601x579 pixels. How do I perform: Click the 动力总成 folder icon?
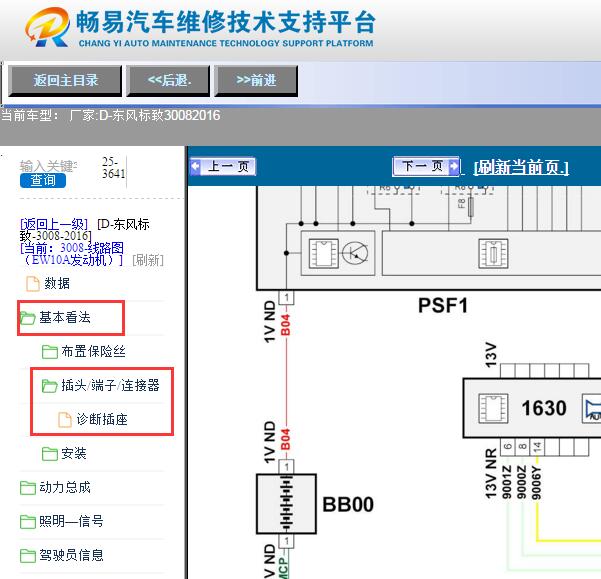coord(28,487)
